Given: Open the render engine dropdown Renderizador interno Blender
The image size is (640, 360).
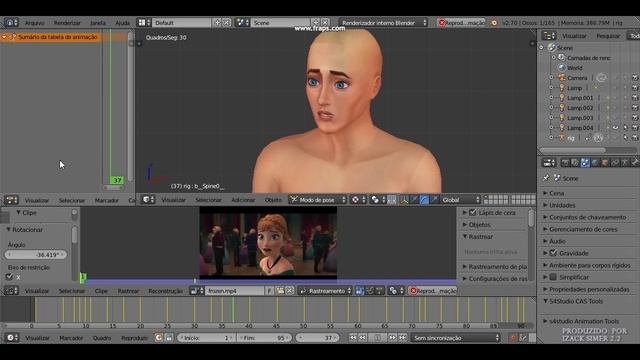Looking at the screenshot, I should (x=383, y=23).
